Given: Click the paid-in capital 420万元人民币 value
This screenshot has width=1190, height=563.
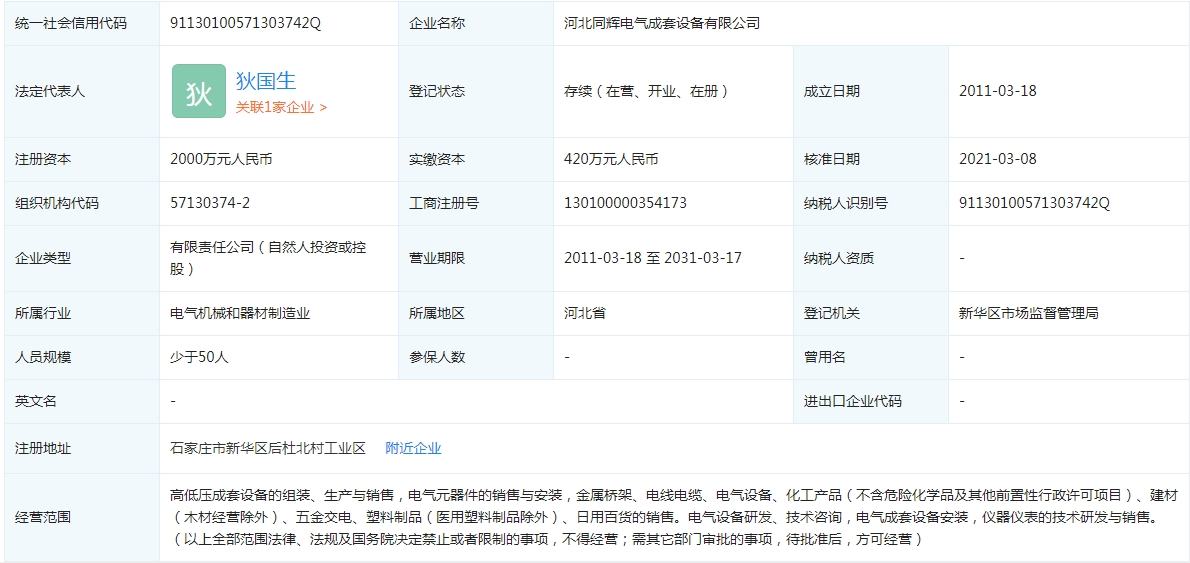Looking at the screenshot, I should pos(611,159).
